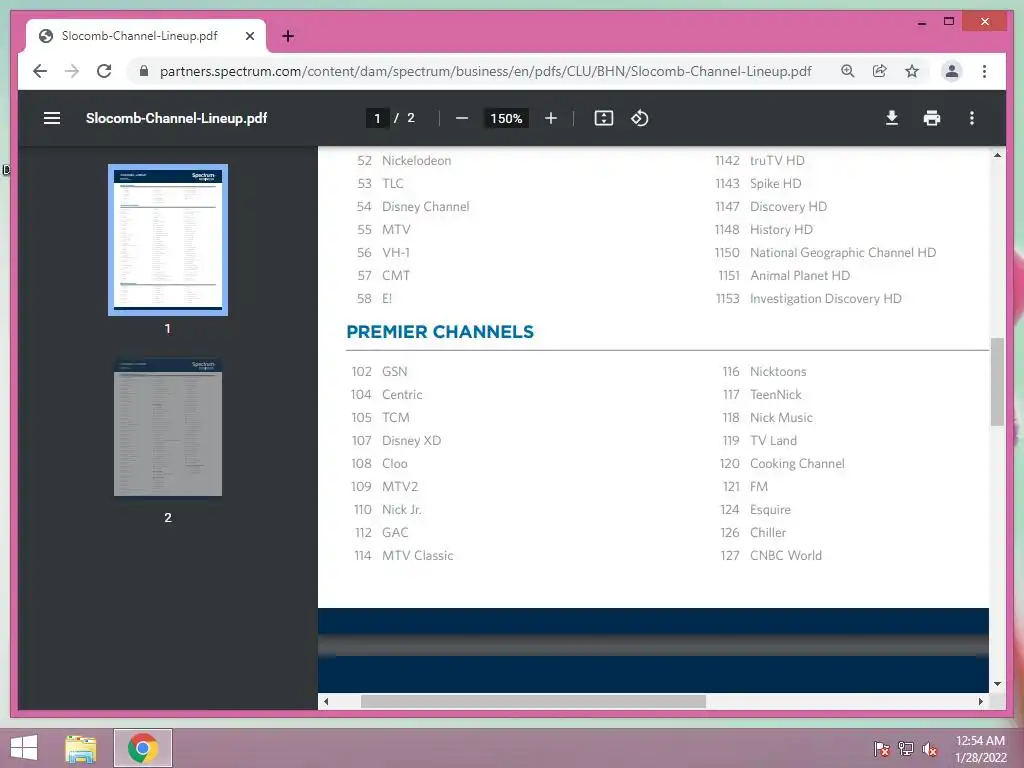1024x768 pixels.
Task: Click the Spike HD entry
Action: tap(775, 184)
